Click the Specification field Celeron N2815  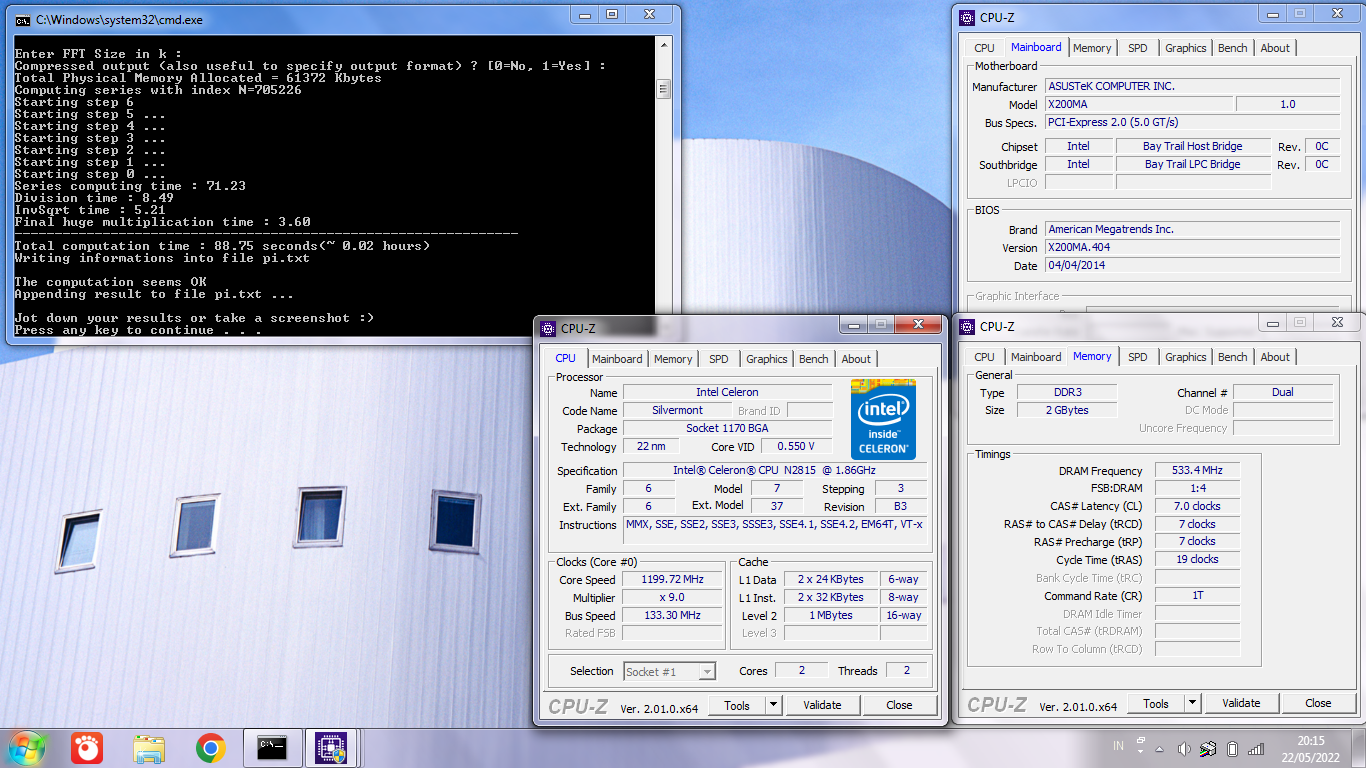click(774, 470)
